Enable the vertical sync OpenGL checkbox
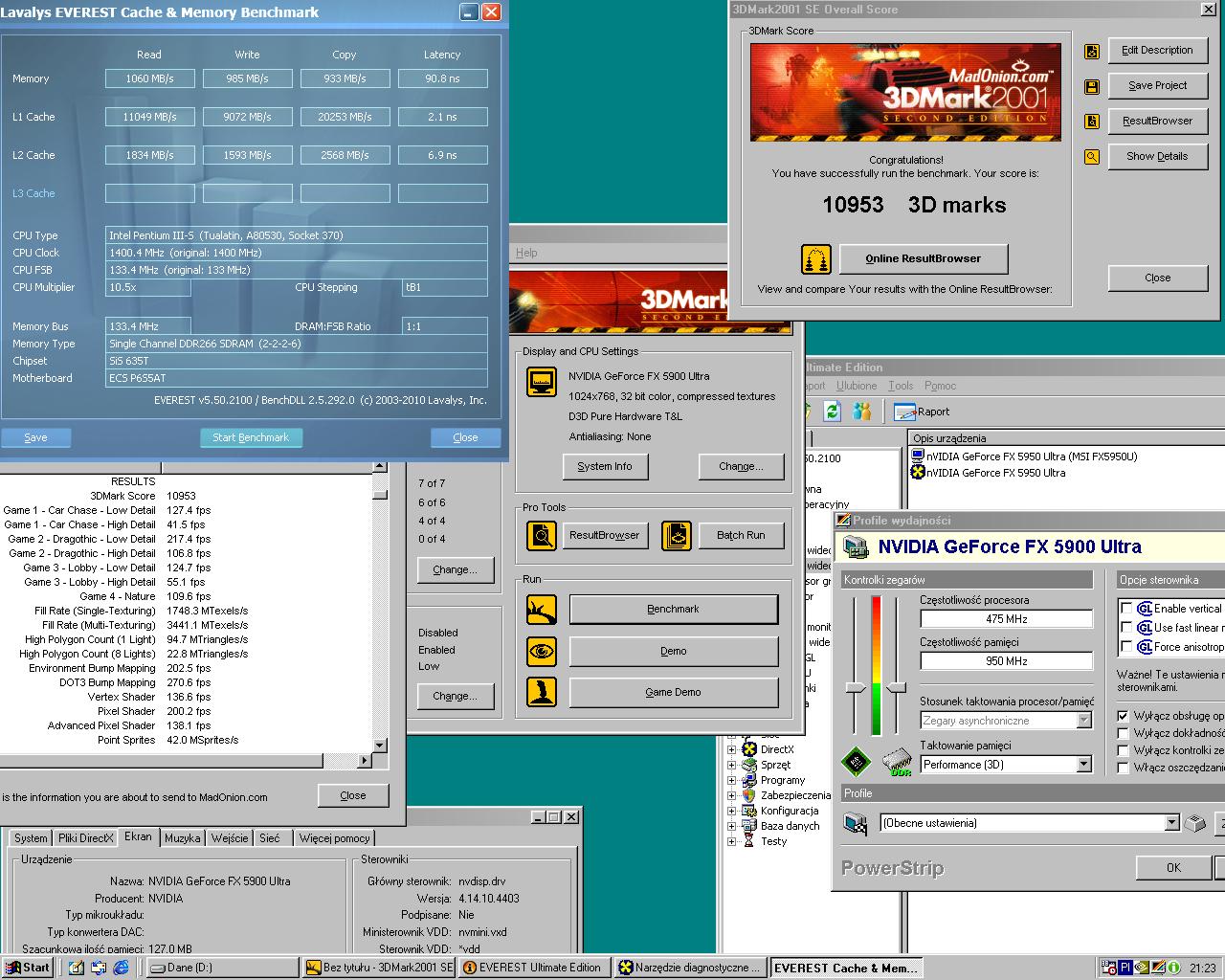Screen dimensions: 1225x980 [x=1126, y=609]
